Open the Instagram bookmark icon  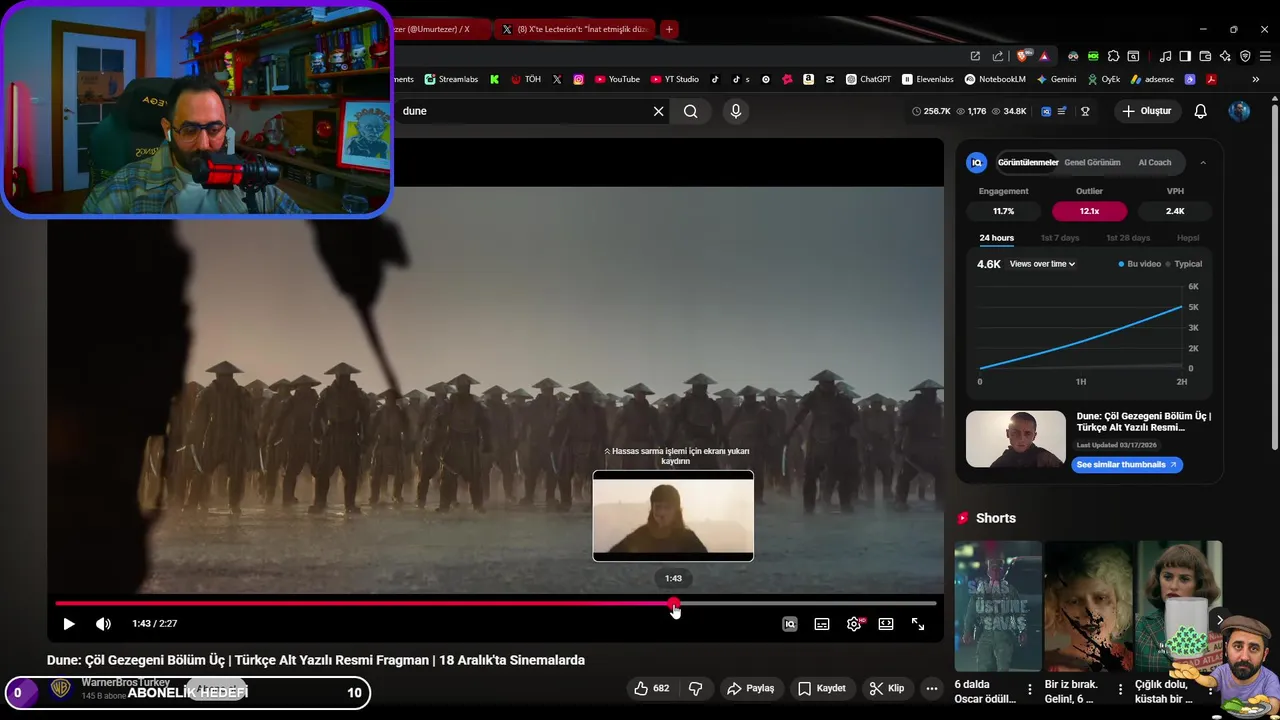tap(578, 79)
